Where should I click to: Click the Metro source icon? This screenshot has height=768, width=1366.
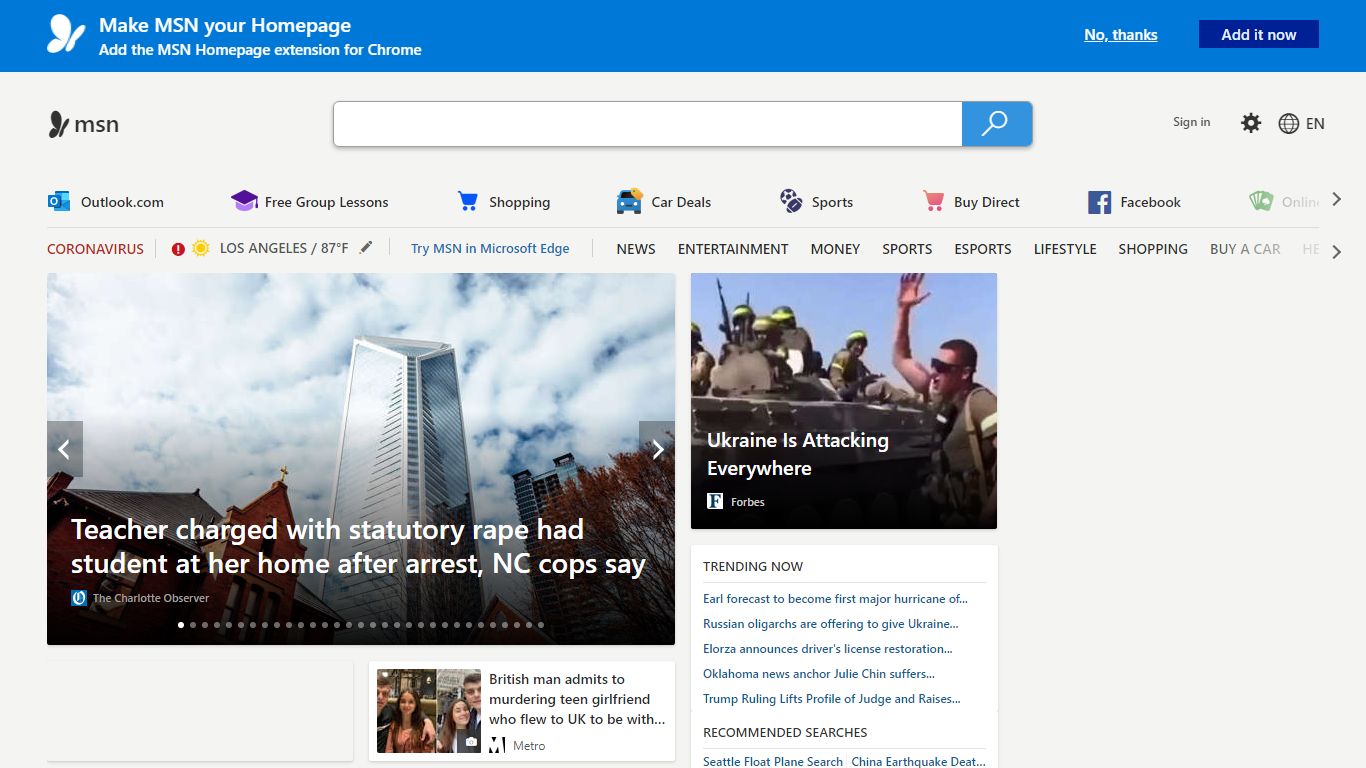(x=497, y=745)
